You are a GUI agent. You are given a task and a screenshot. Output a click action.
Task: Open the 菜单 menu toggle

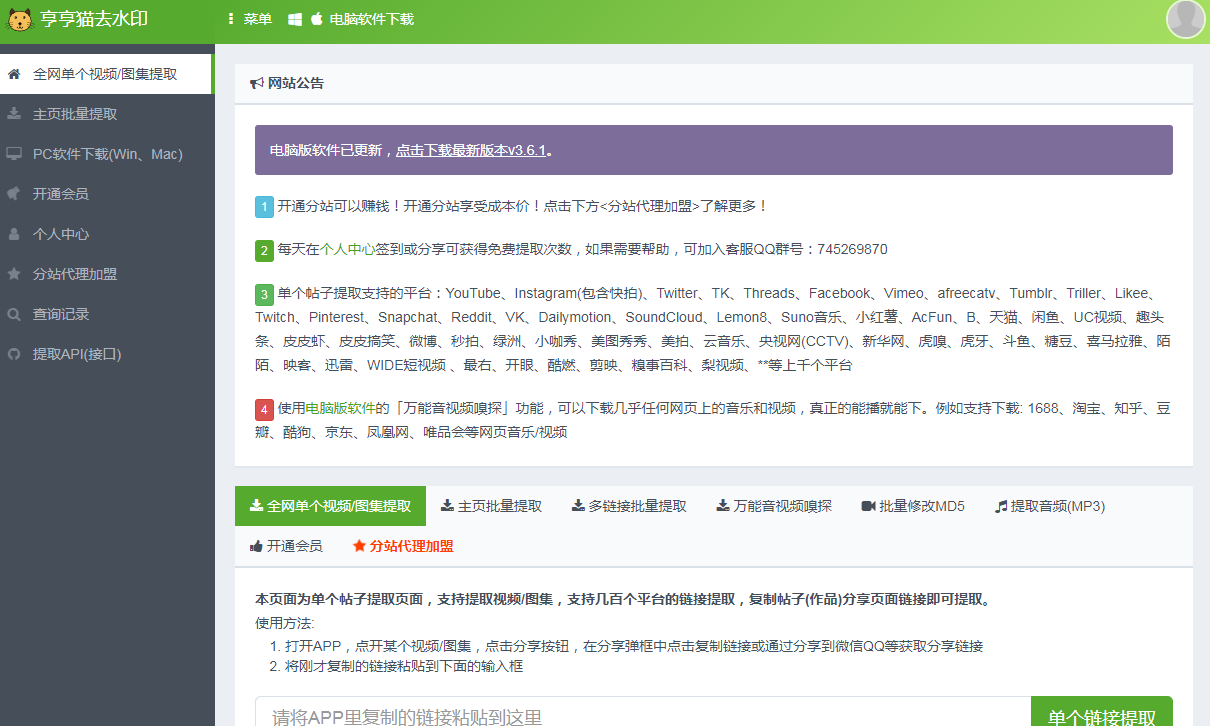[250, 19]
